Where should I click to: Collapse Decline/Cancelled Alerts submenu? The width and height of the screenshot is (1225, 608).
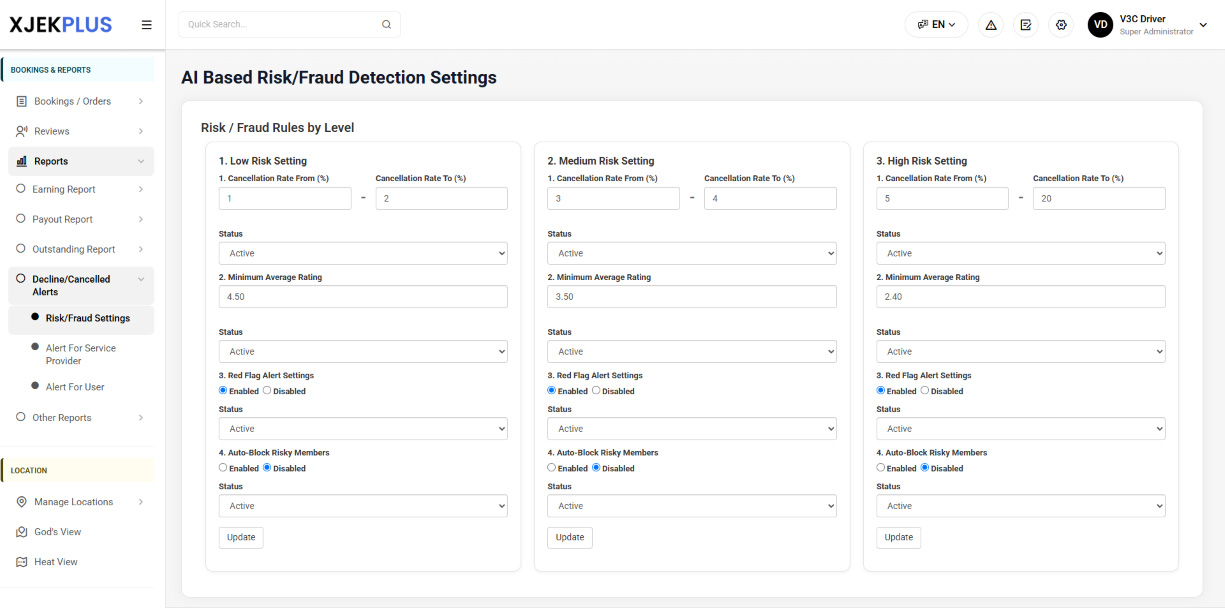coord(80,285)
